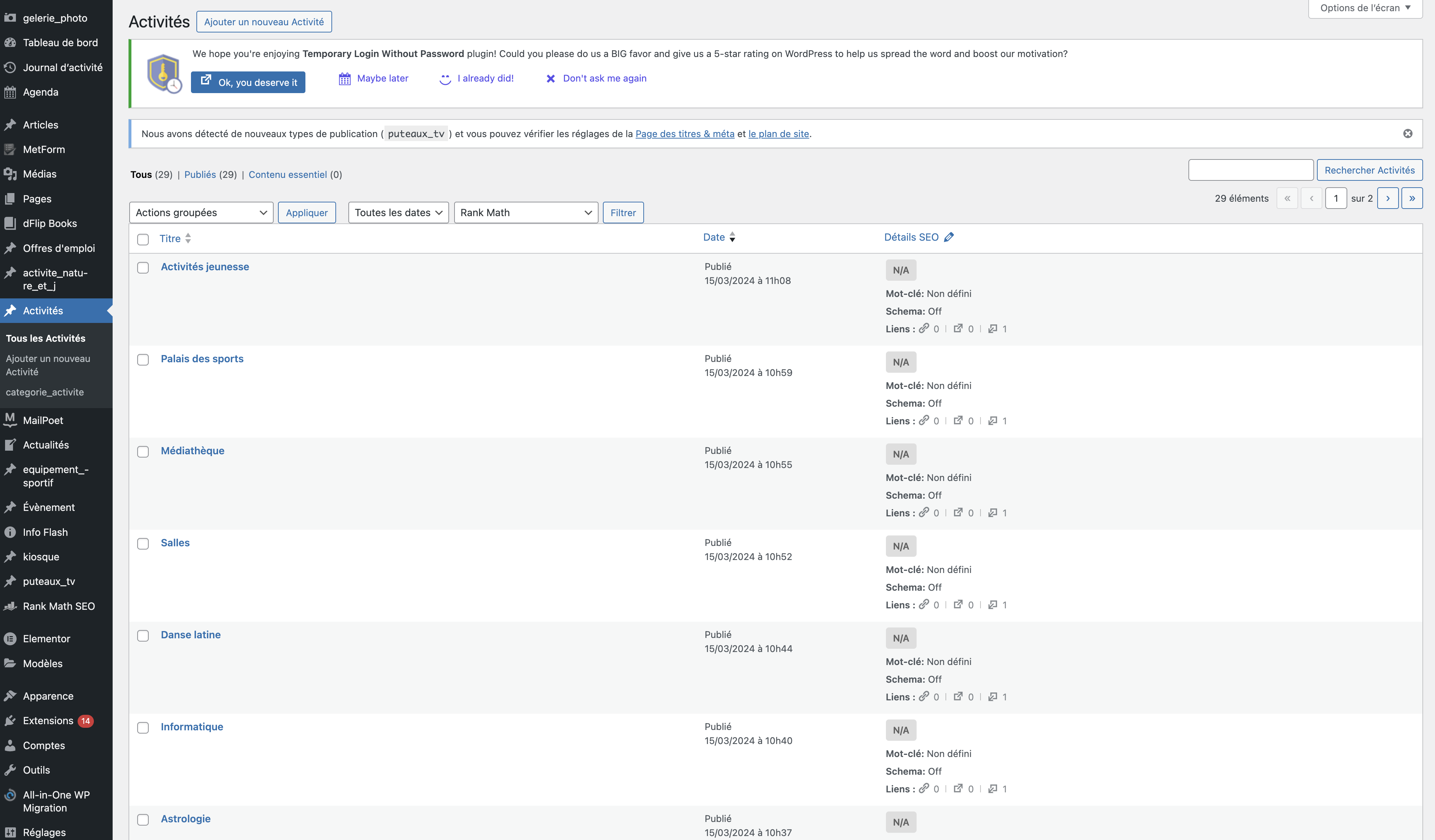Click the Rank Math SEO chart icon in the sidebar
The image size is (1435, 840).
pos(10,606)
